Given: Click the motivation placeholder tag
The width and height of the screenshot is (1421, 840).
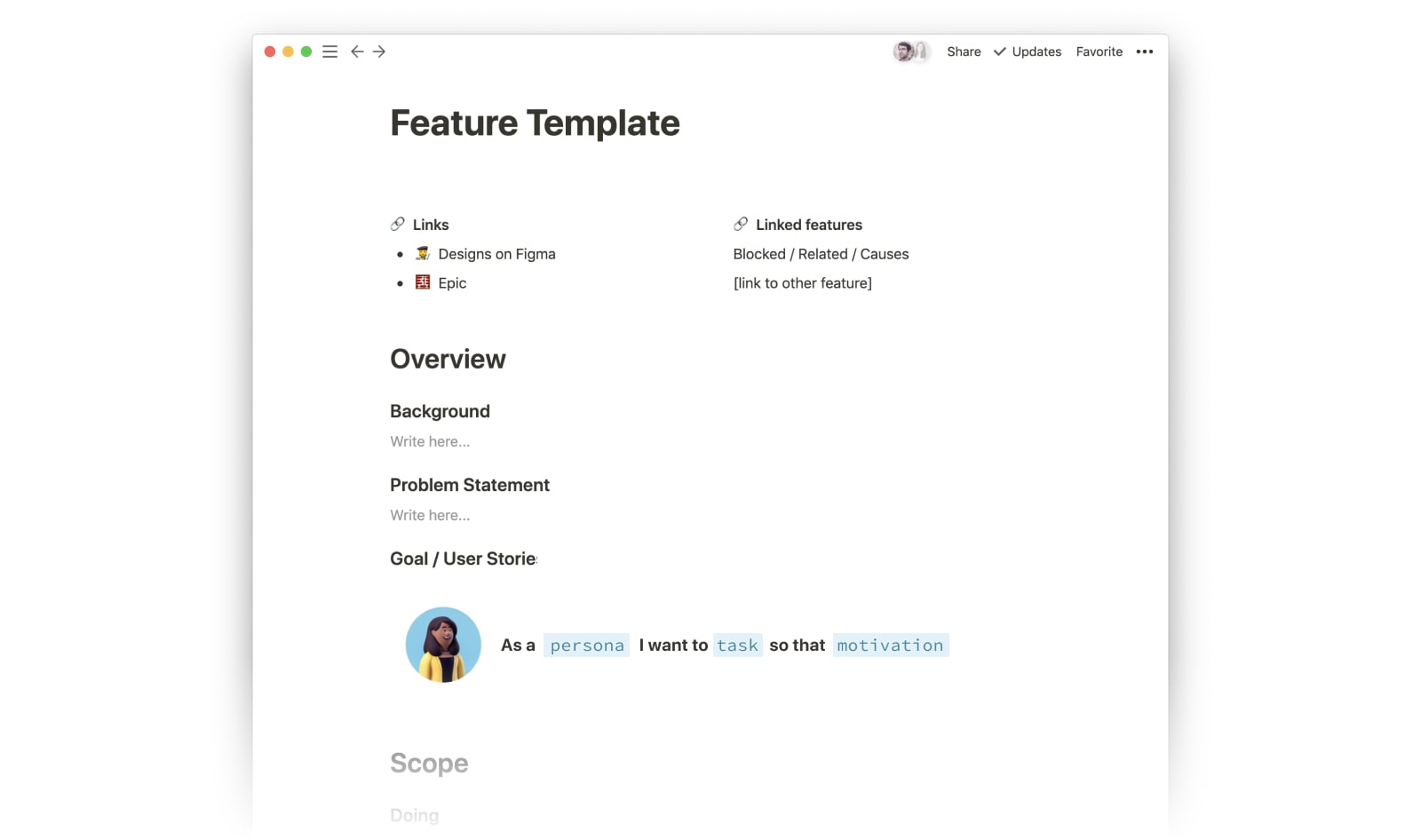Looking at the screenshot, I should [890, 646].
